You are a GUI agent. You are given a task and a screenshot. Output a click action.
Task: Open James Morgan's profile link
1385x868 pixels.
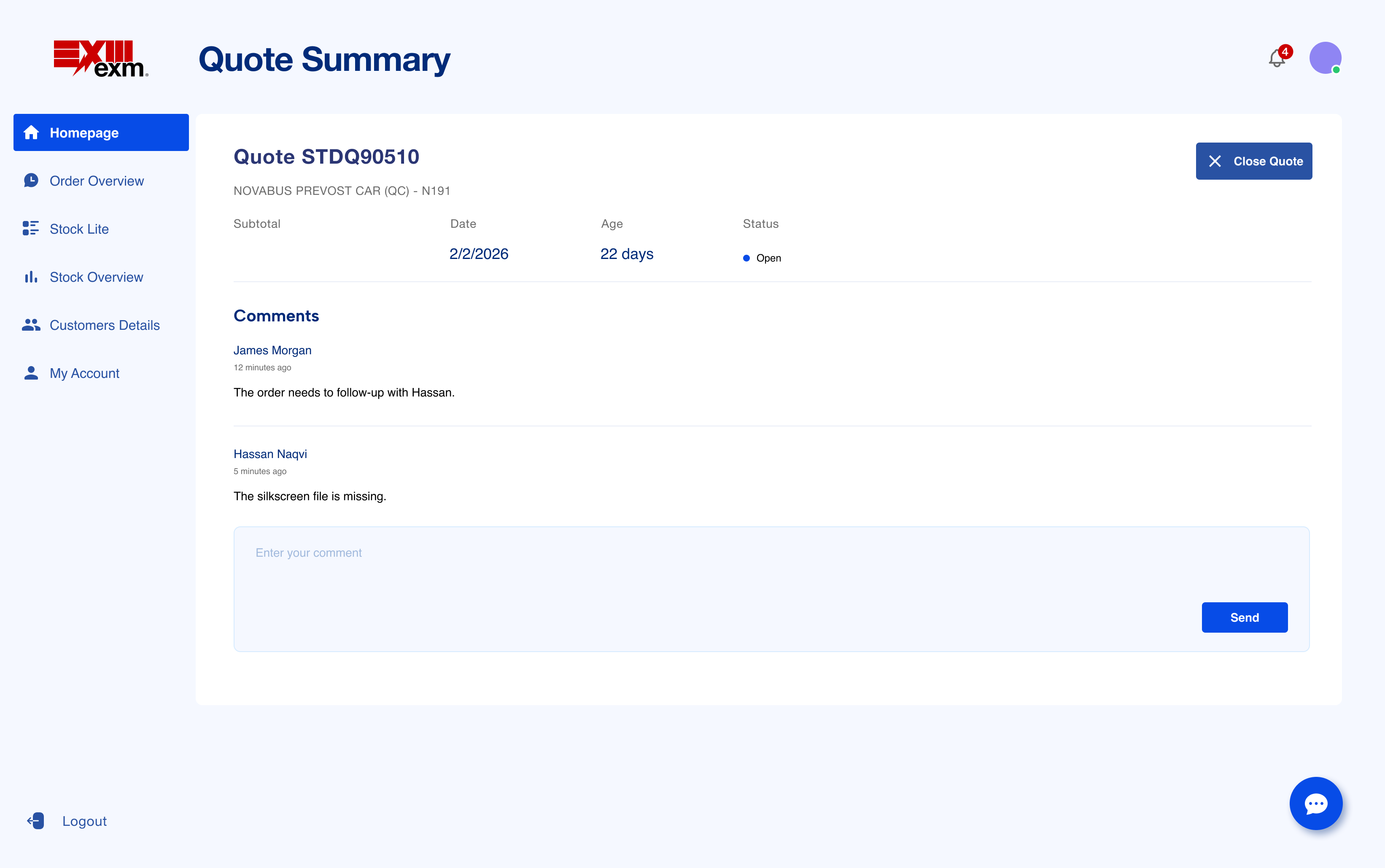pyautogui.click(x=272, y=350)
